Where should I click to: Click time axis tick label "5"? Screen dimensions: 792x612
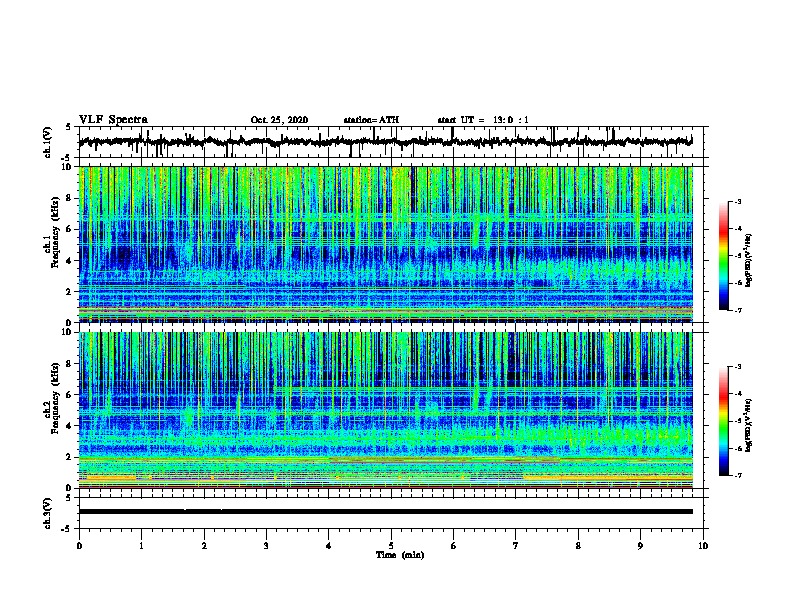coord(391,546)
